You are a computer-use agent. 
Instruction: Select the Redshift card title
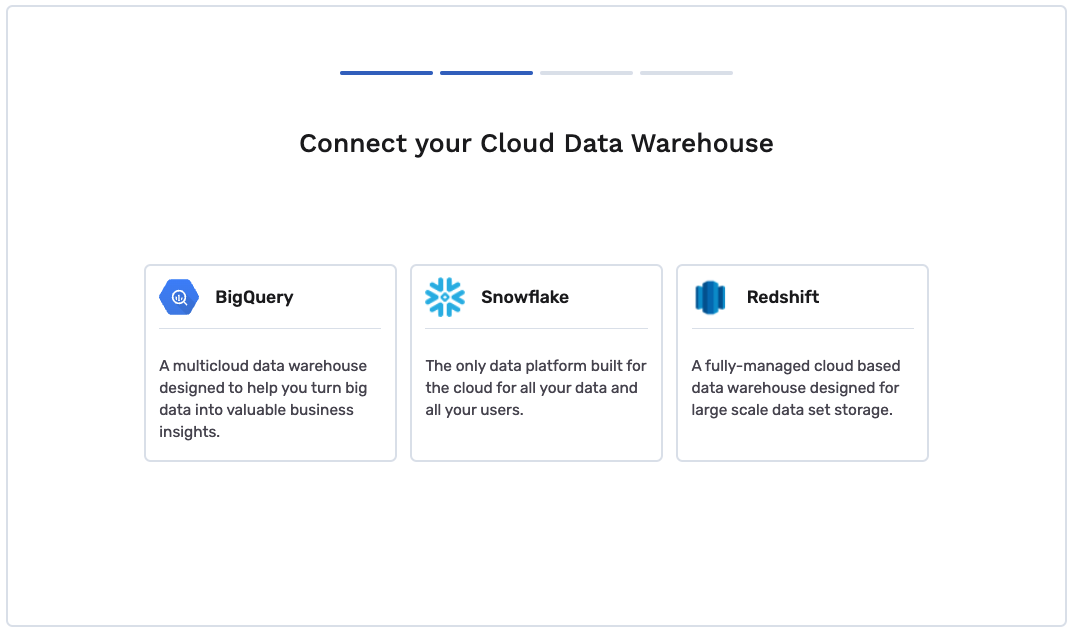(783, 297)
